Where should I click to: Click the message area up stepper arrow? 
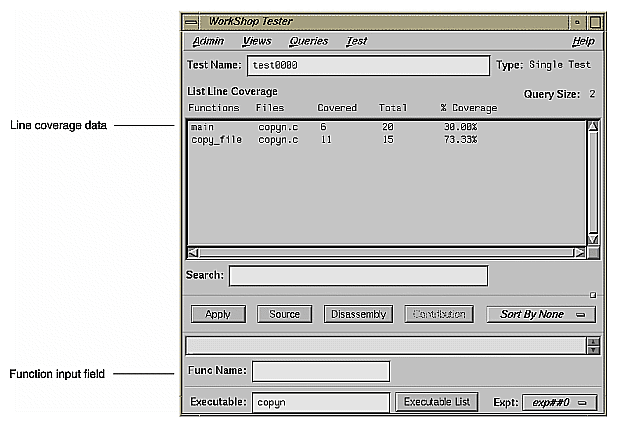(594, 341)
